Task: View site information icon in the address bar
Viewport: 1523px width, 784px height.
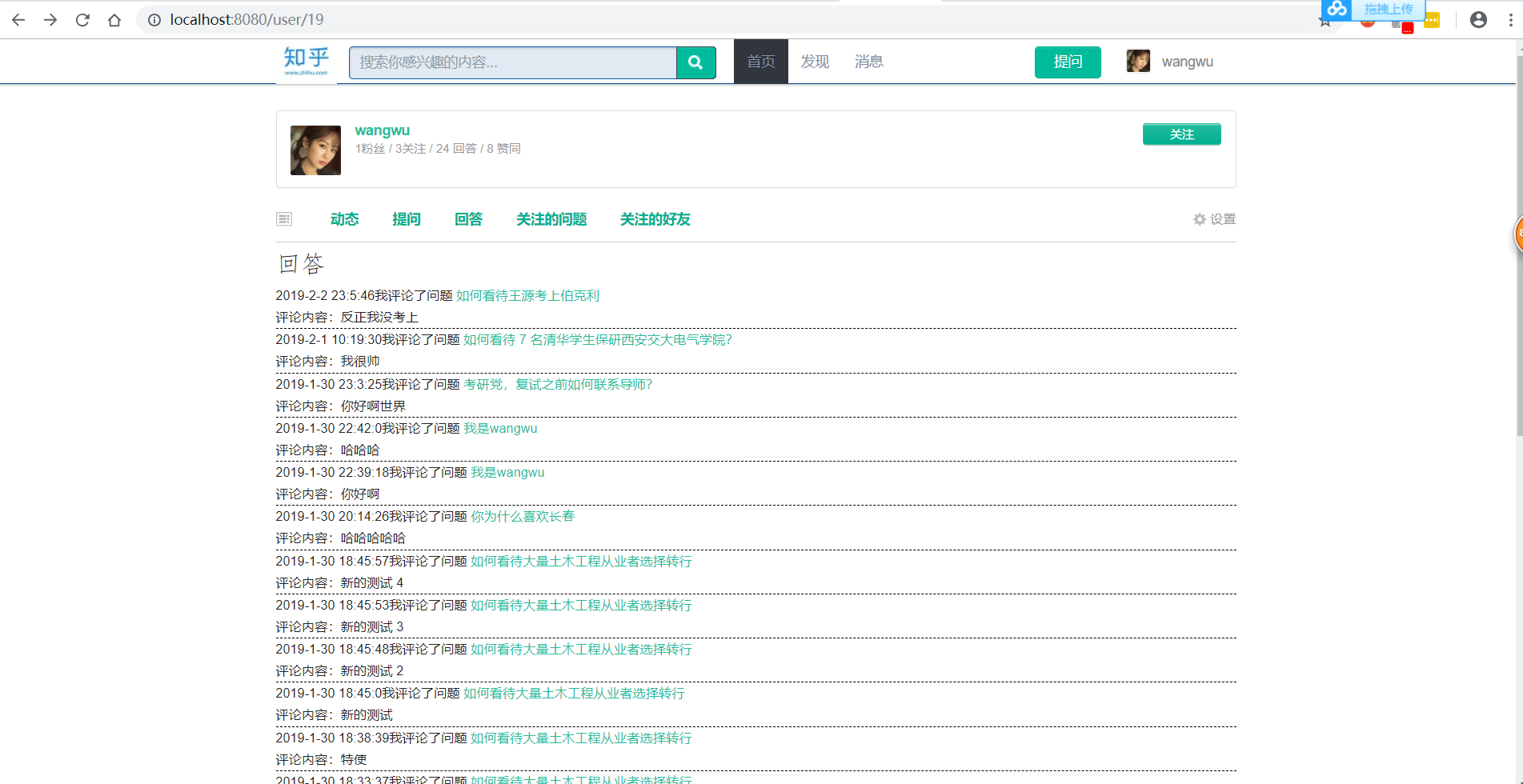Action: [154, 20]
